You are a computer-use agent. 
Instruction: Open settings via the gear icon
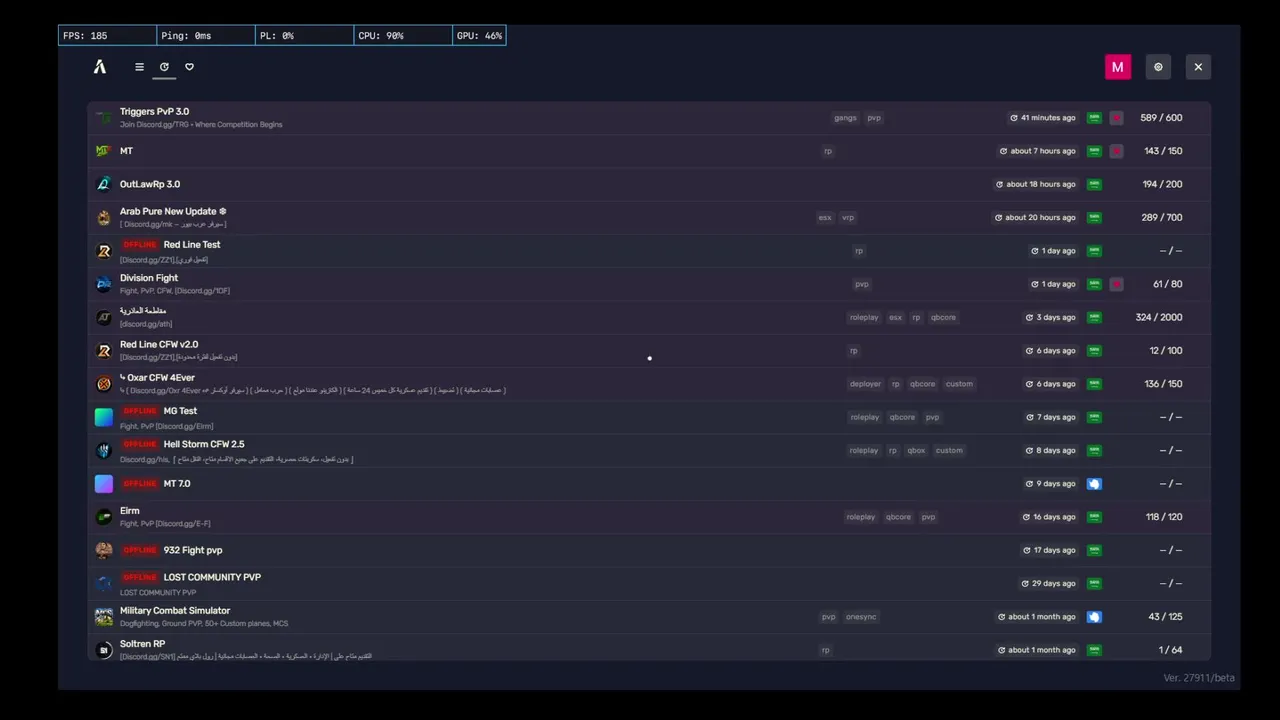pyautogui.click(x=1158, y=67)
